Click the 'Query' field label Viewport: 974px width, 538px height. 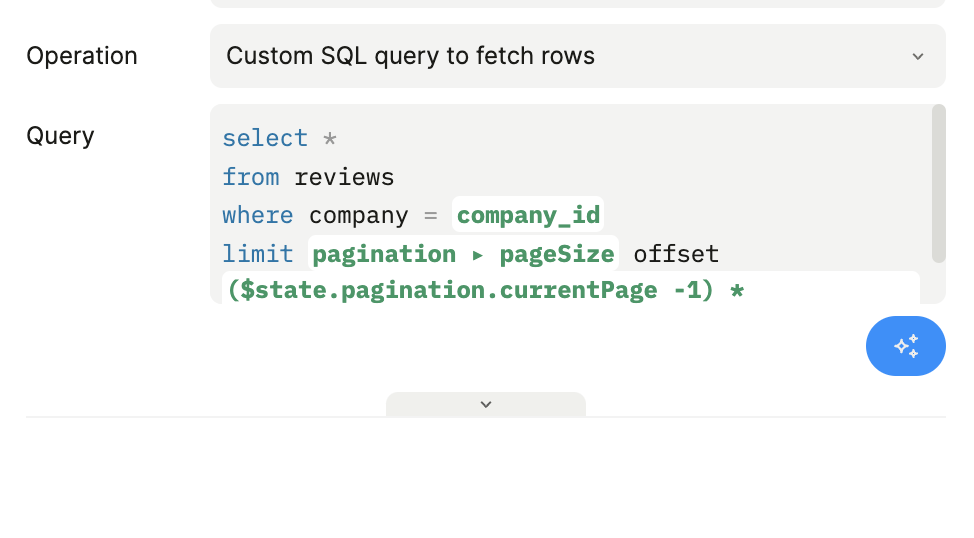tap(60, 136)
